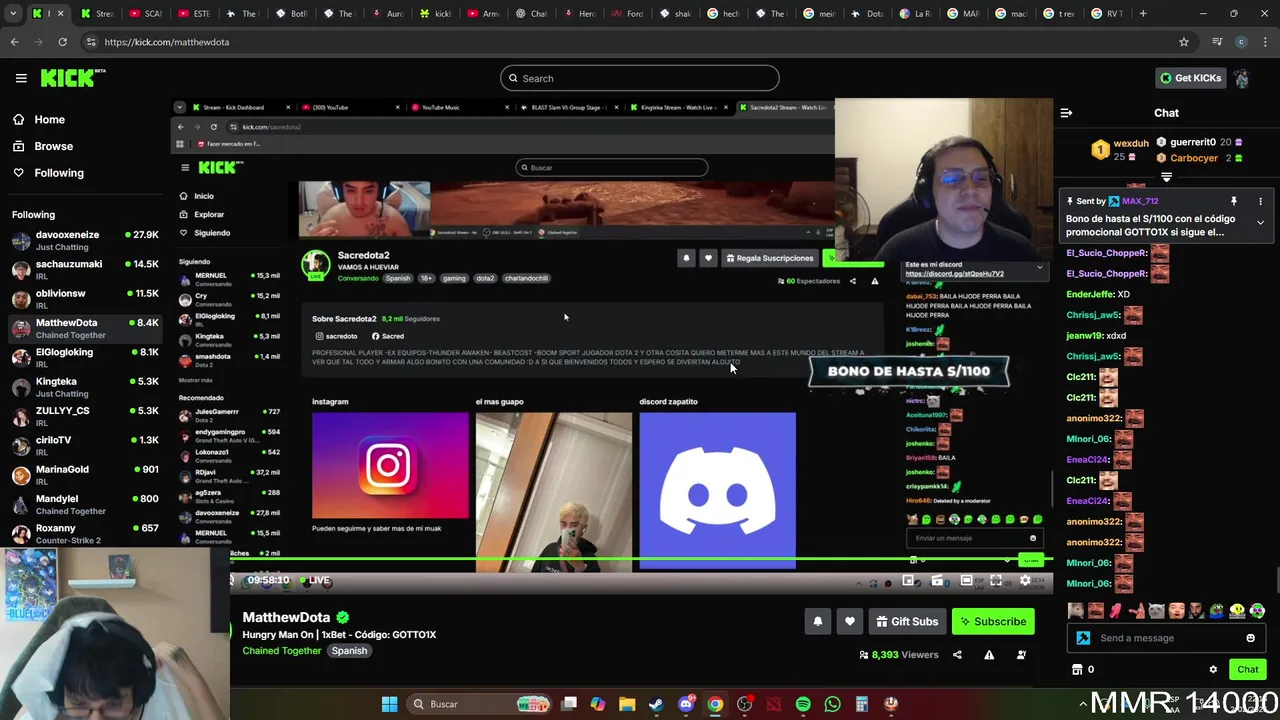Open a new browser tab

point(1143,13)
